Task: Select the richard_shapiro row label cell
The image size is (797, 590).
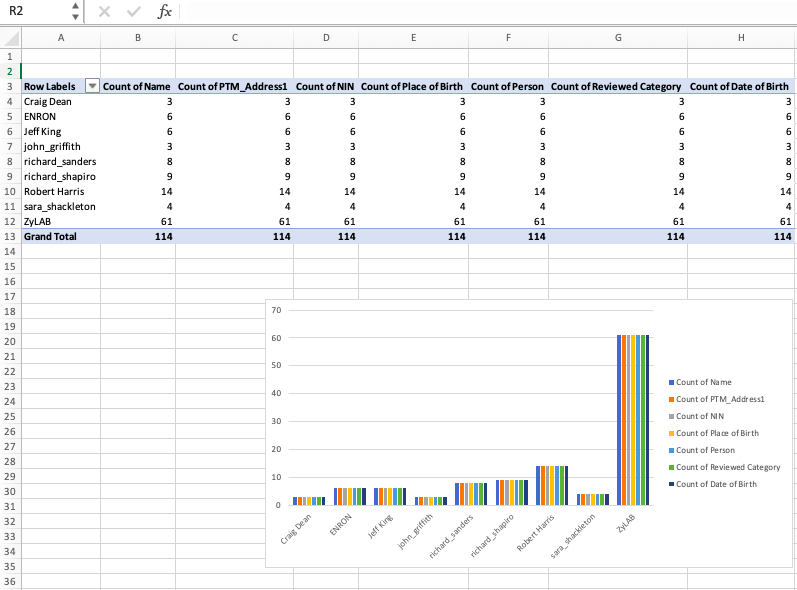Action: tap(61, 176)
